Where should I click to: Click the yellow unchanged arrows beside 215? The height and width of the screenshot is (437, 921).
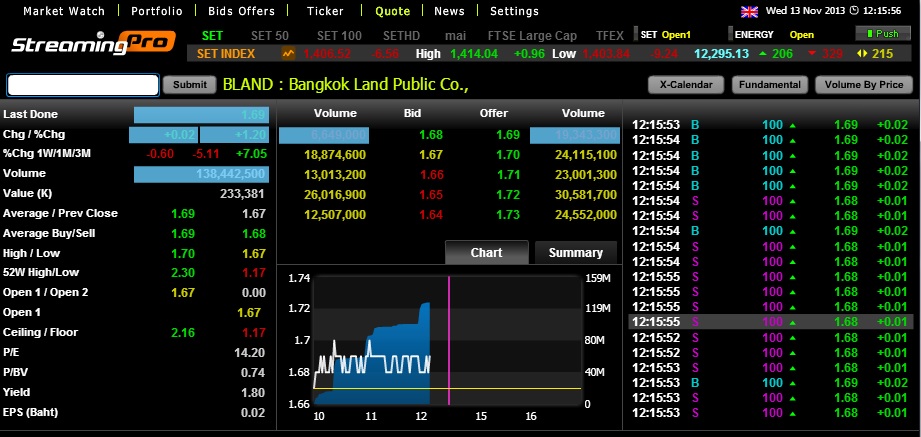[862, 54]
